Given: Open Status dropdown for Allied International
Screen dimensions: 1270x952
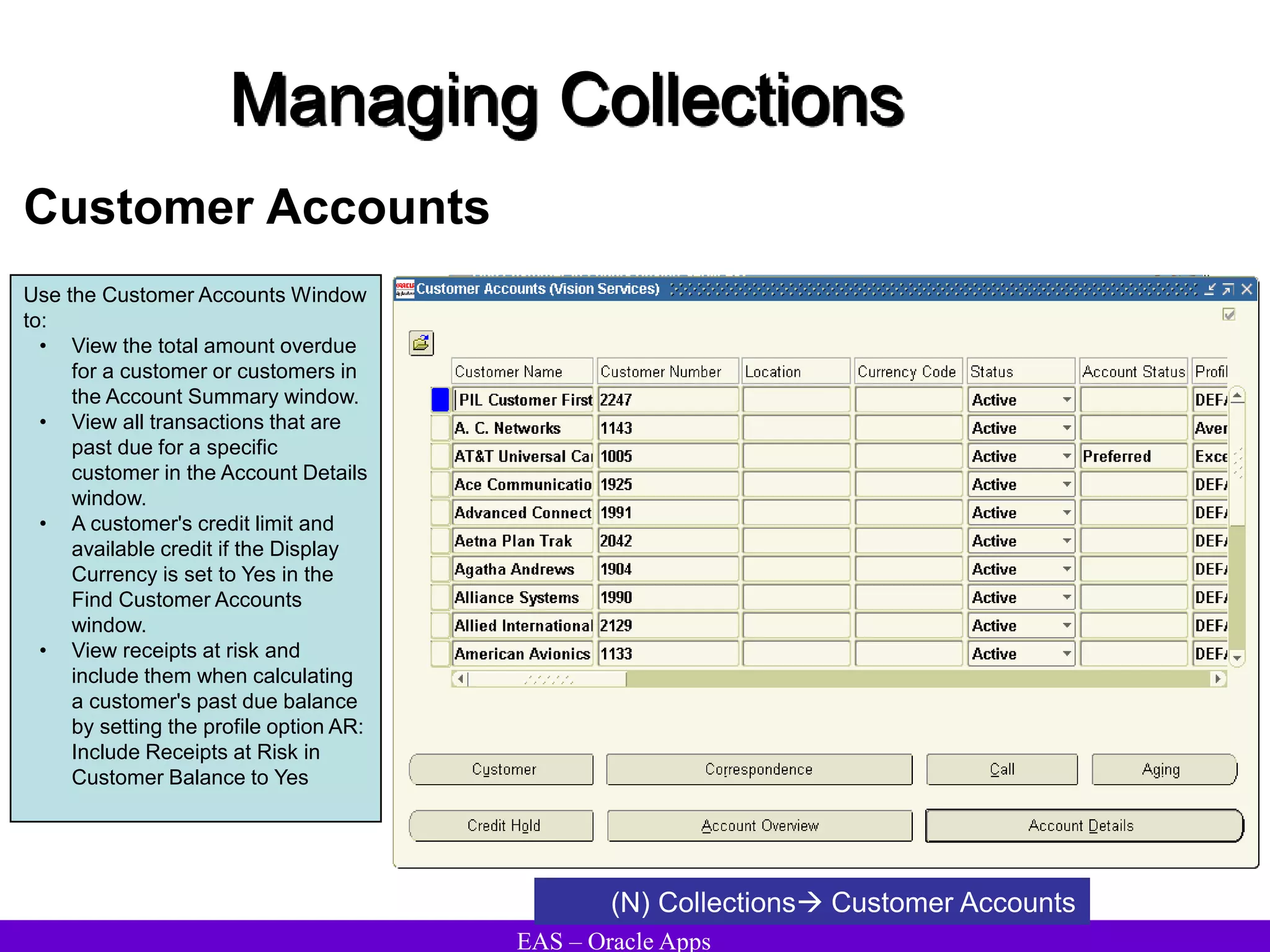Looking at the screenshot, I should [1067, 625].
